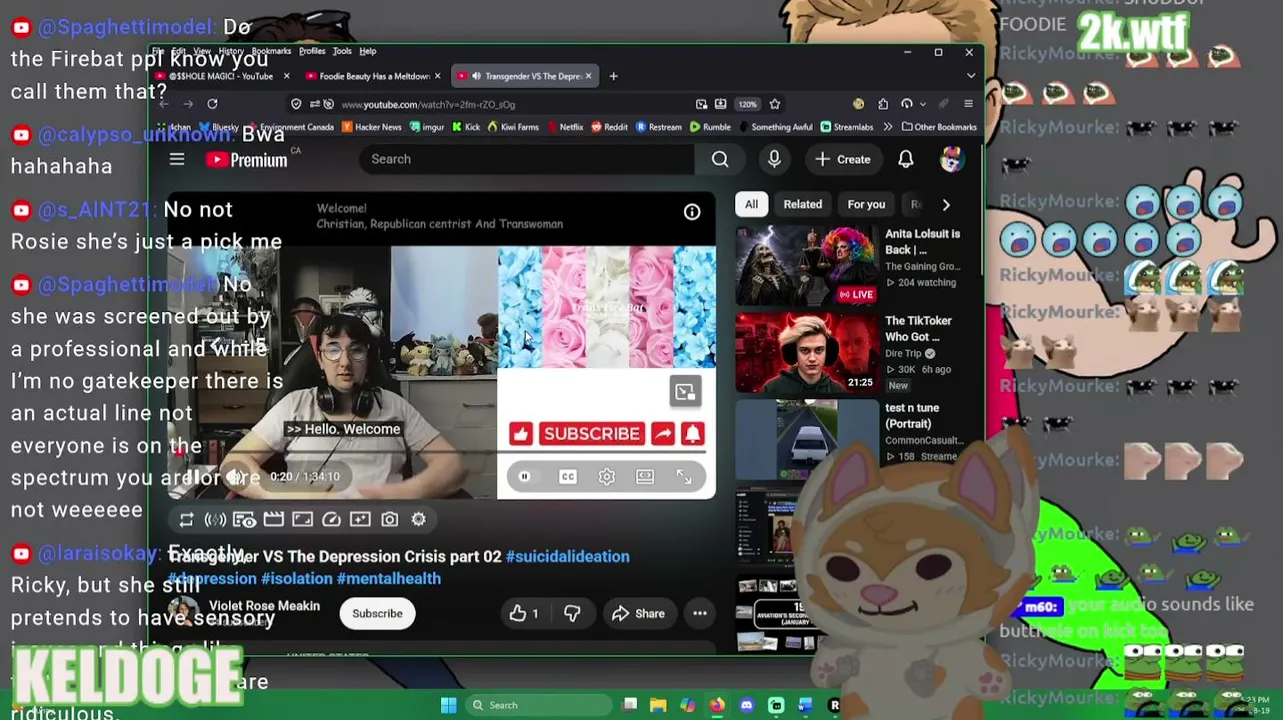Share the video
The width and height of the screenshot is (1283, 720).
tap(638, 613)
